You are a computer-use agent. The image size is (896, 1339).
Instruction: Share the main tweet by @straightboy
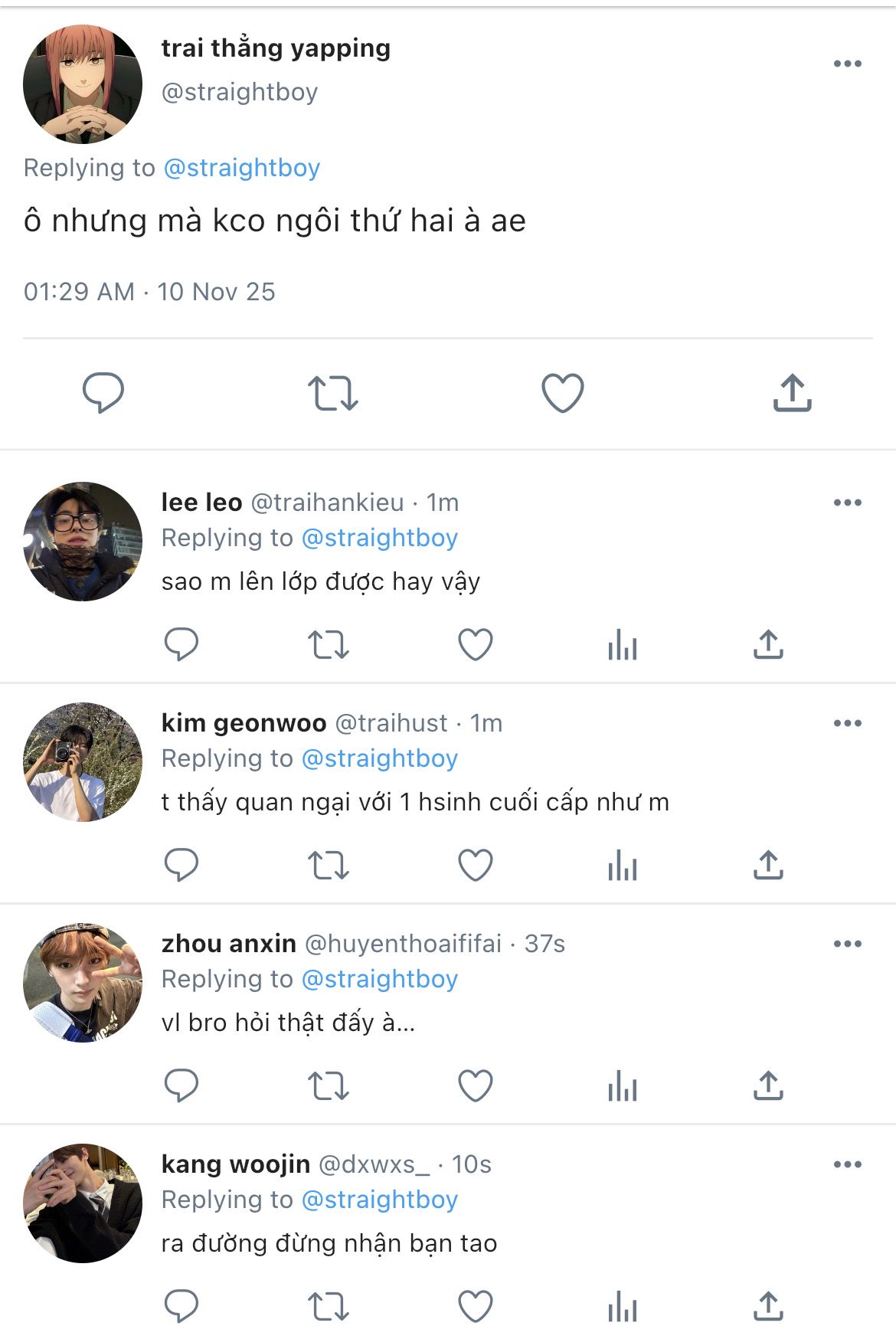coord(792,393)
